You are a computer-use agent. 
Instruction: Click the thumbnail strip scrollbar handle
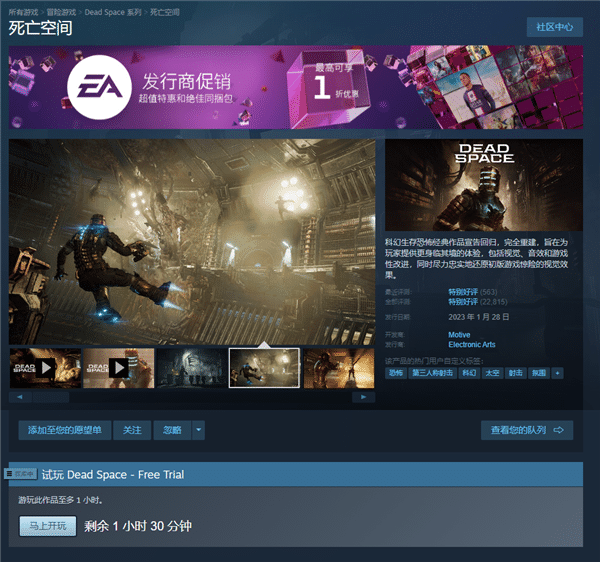(x=51, y=397)
